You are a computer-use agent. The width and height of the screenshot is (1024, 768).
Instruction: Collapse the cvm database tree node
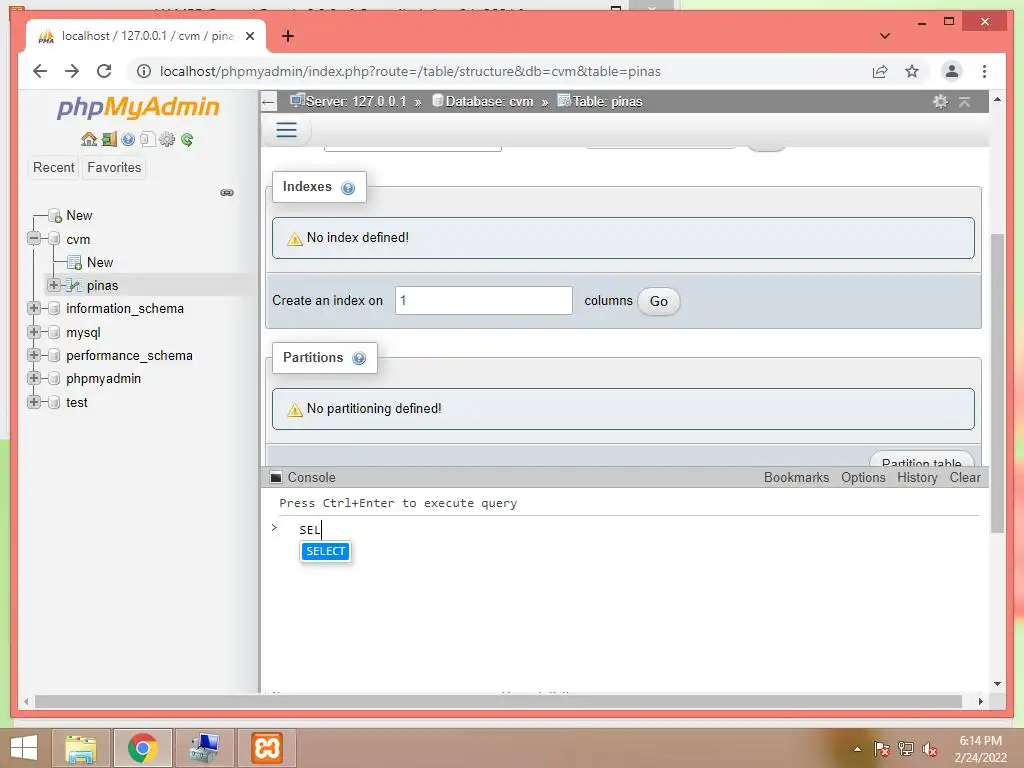coord(34,238)
